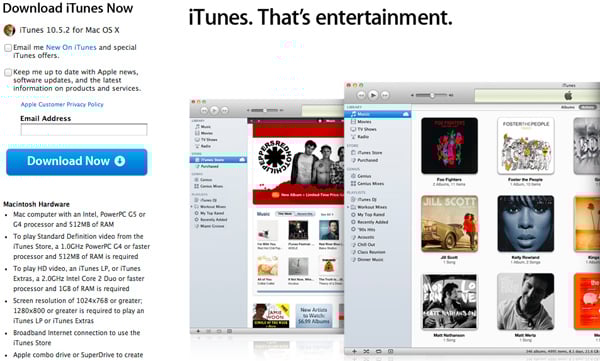Expand the Workout Mixes playlist folder in the front window

(348, 207)
